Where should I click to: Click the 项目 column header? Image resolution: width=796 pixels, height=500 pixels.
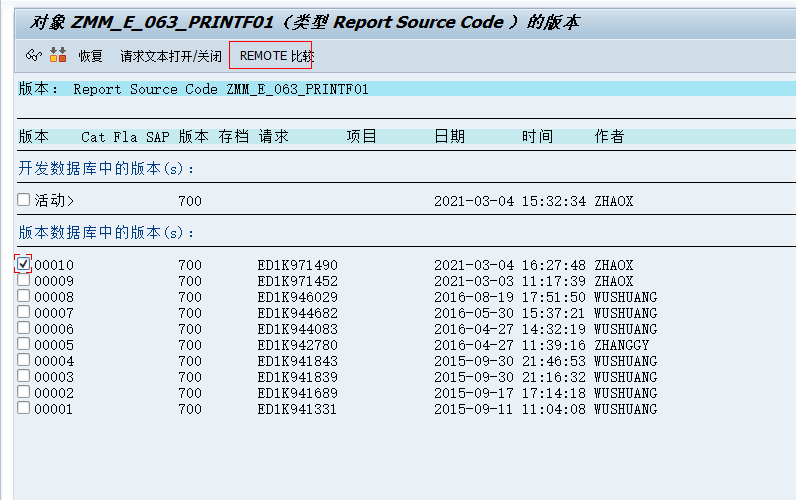(361, 137)
